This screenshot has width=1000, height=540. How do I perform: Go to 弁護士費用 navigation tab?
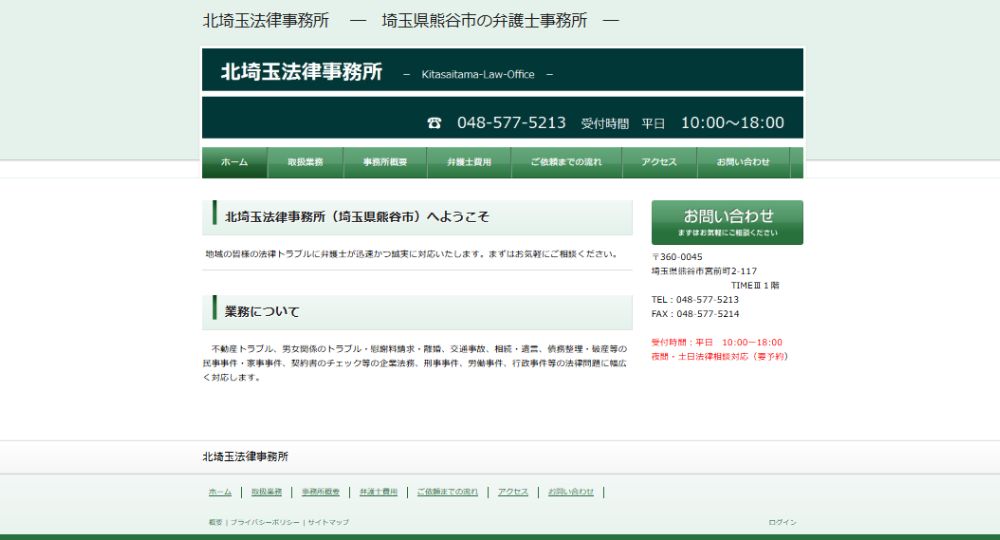coord(469,162)
